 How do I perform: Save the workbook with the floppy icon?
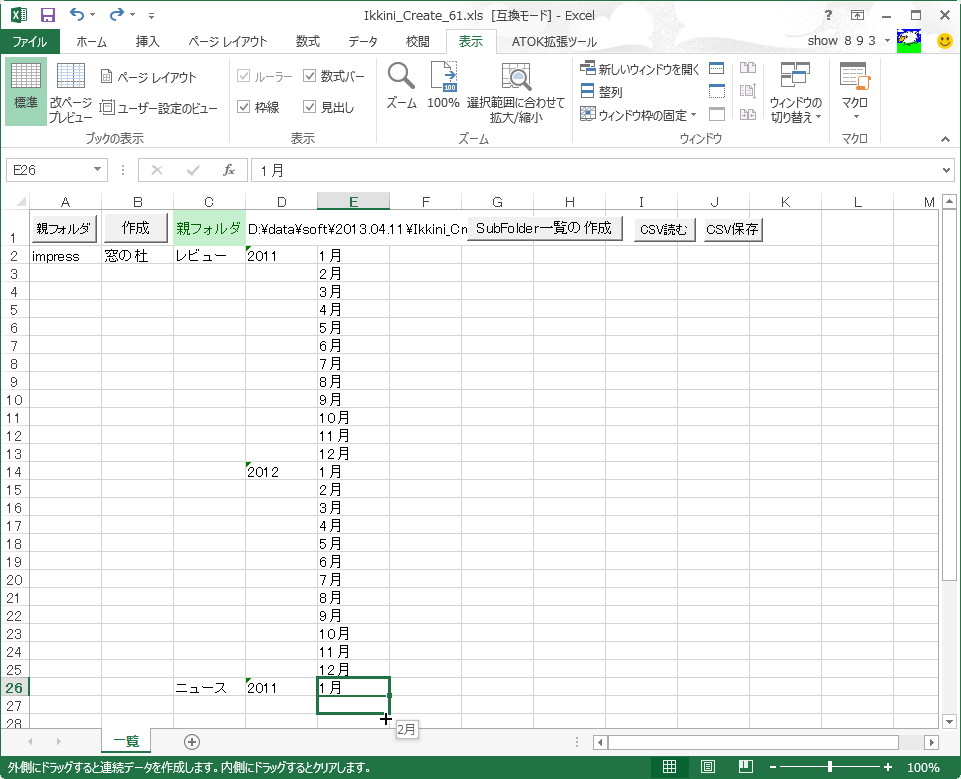tap(47, 15)
